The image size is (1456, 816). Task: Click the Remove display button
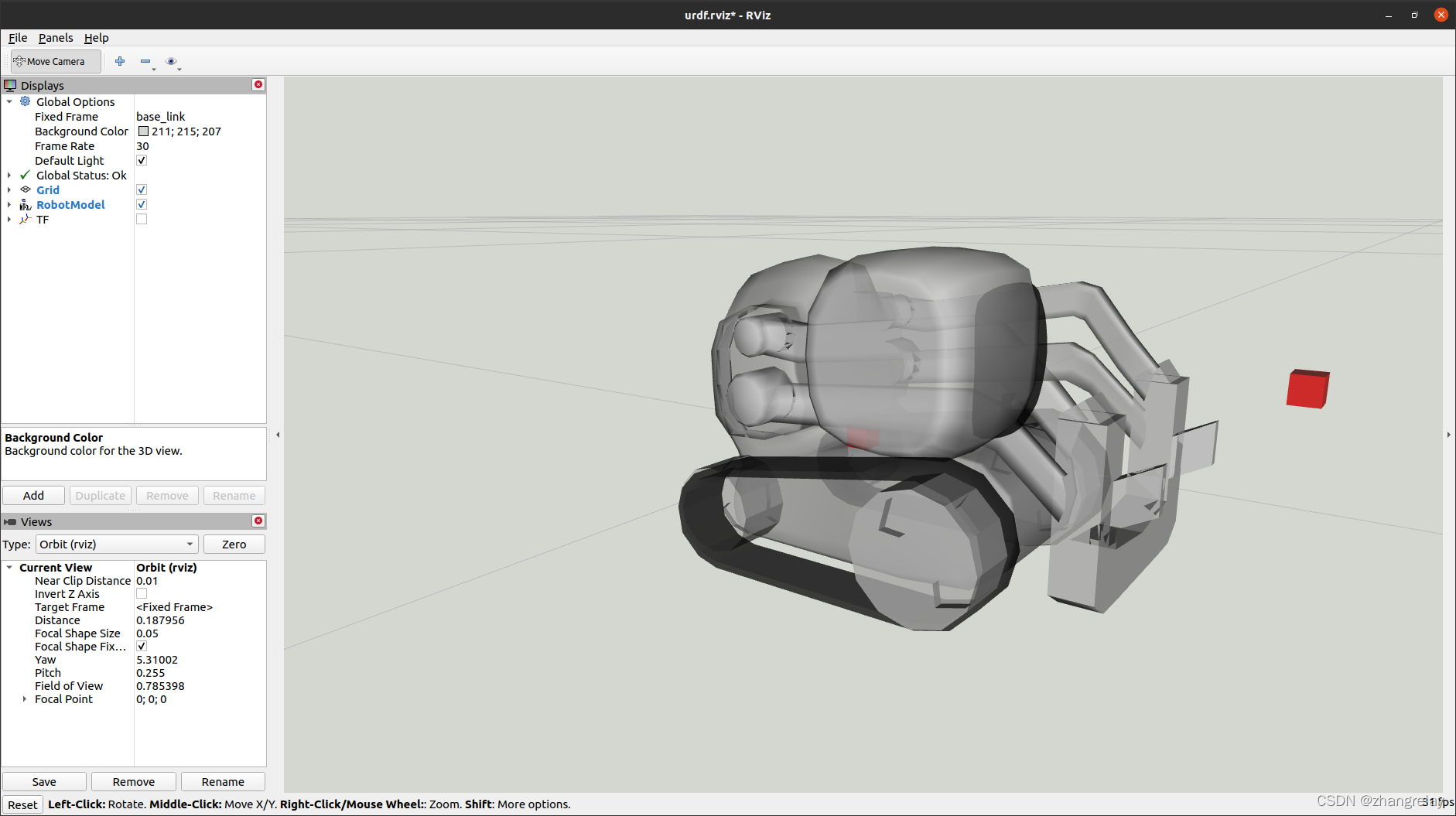tap(167, 495)
